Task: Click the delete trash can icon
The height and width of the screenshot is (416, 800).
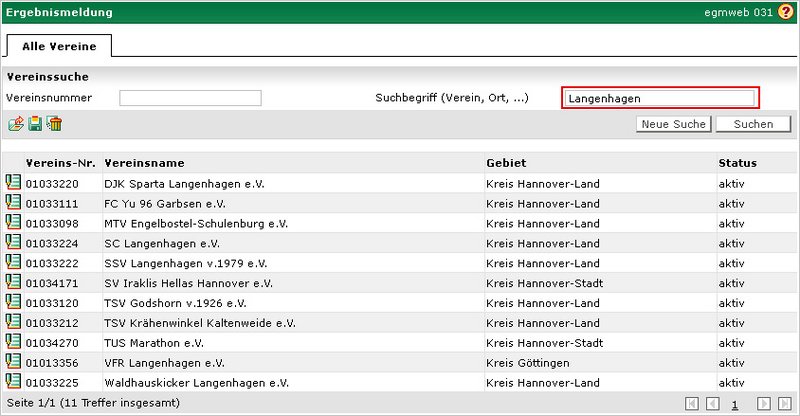Action: point(55,124)
